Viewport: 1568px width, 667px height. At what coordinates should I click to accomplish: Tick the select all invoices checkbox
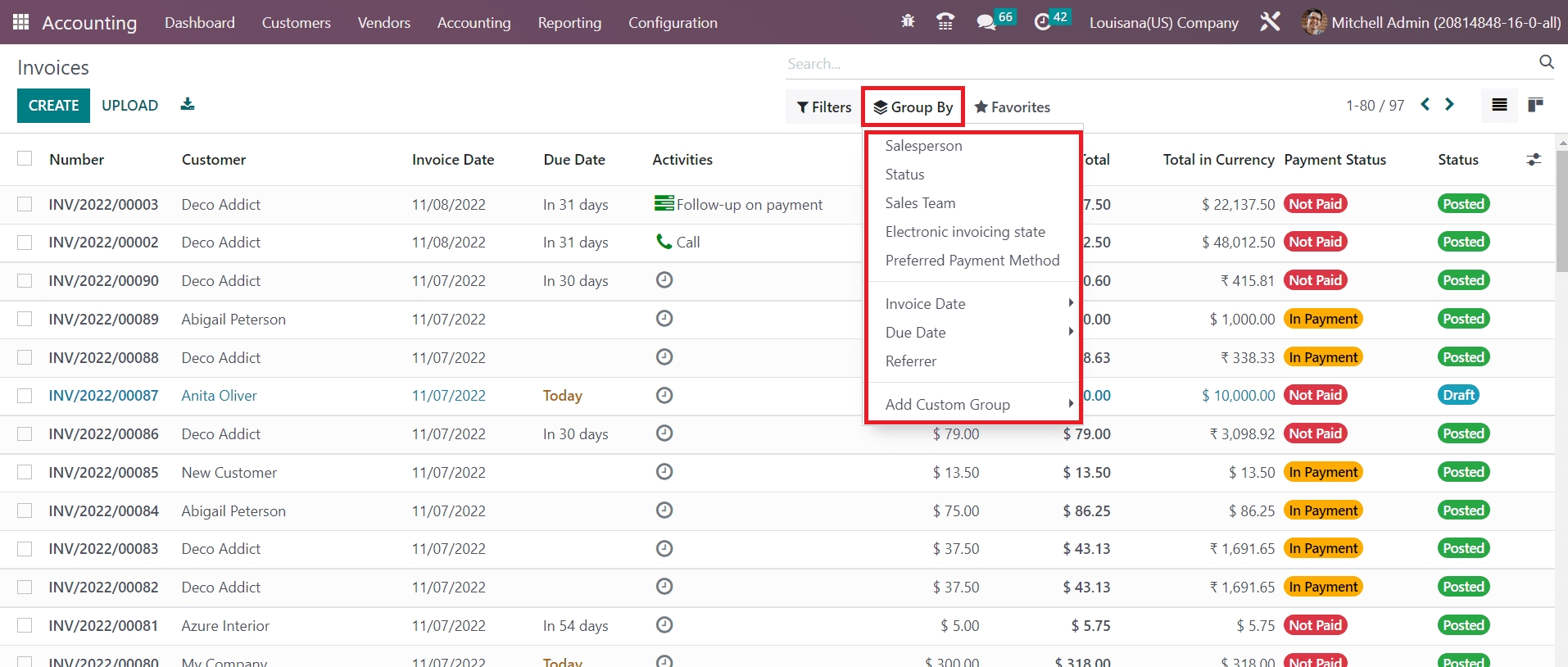[25, 159]
